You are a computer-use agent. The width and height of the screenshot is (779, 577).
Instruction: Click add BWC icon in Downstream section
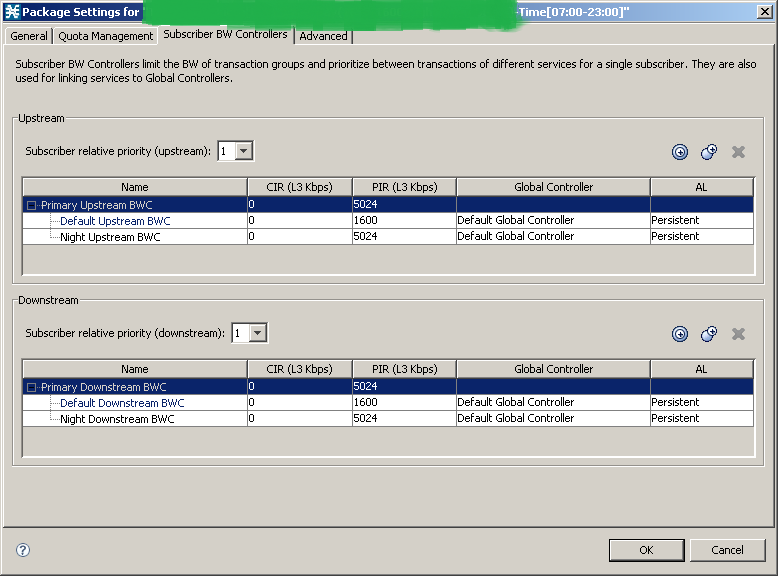[680, 334]
